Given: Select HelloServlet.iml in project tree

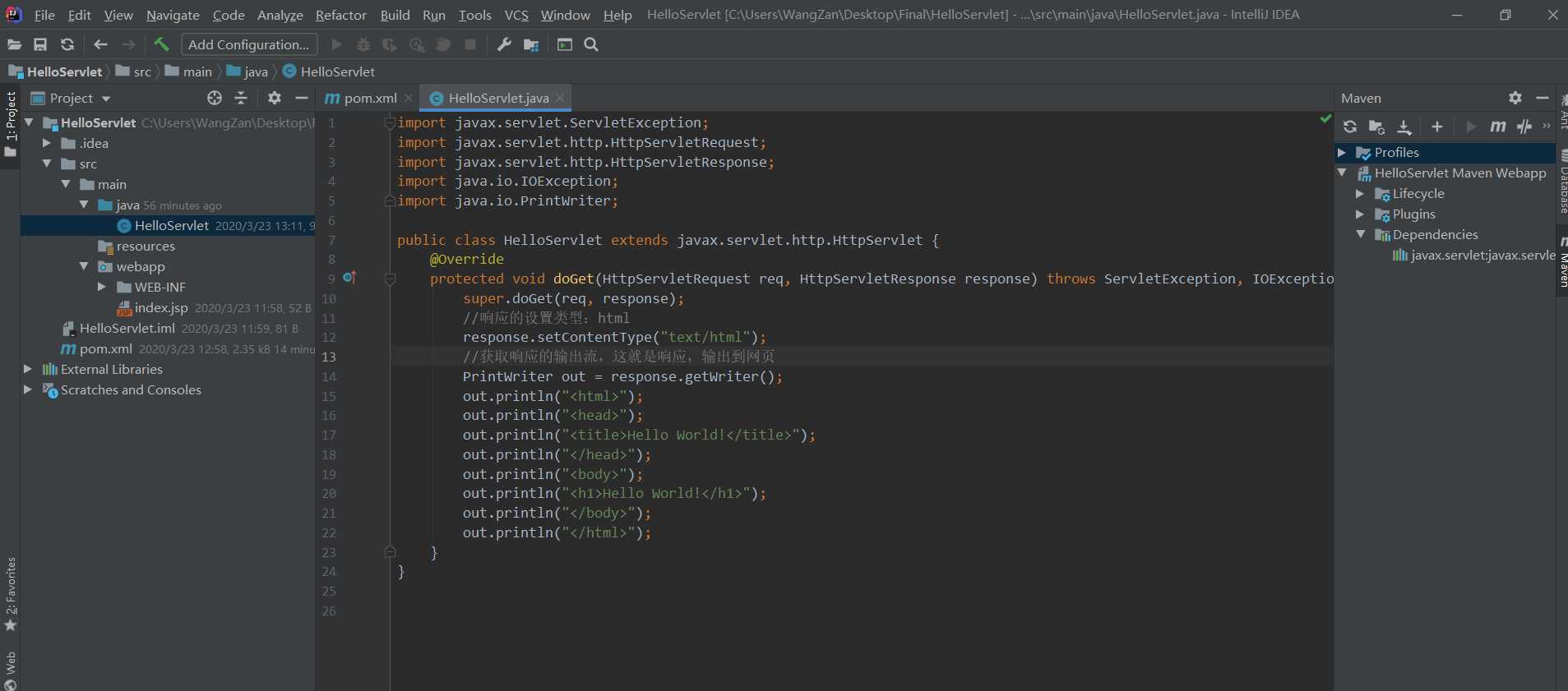Looking at the screenshot, I should coord(127,328).
